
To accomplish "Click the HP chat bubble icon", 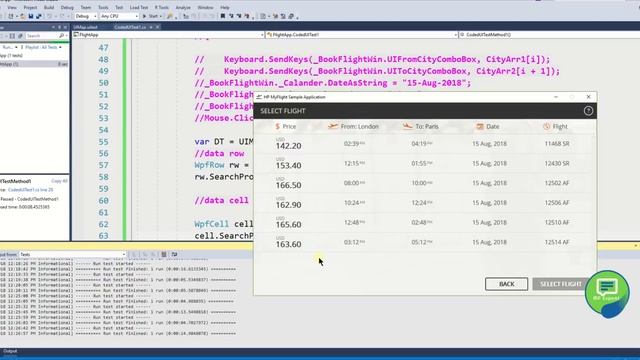I will click(607, 293).
